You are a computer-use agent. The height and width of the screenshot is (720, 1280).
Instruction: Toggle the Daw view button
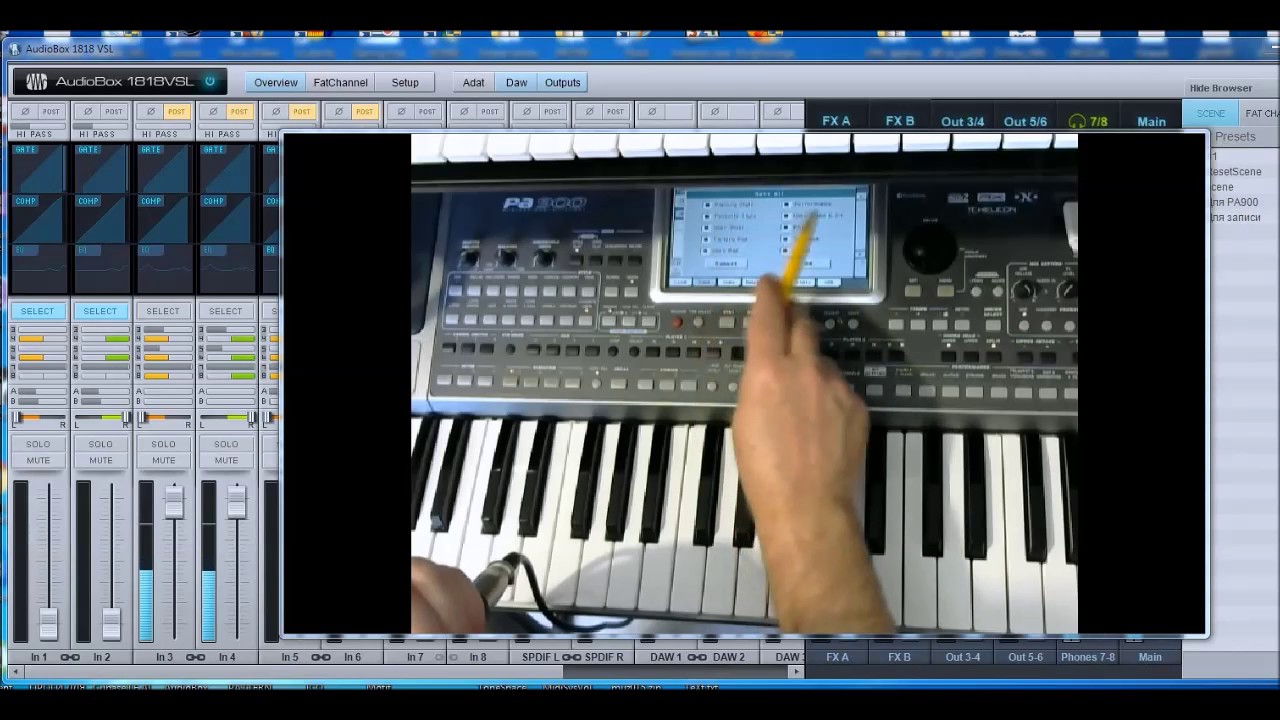click(517, 82)
